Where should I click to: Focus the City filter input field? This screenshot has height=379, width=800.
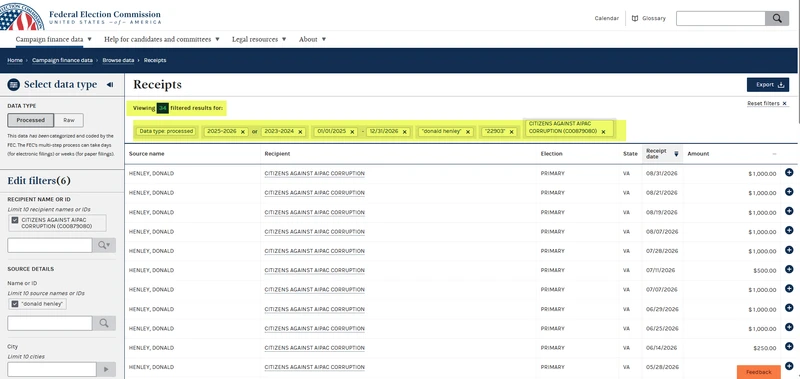point(52,369)
